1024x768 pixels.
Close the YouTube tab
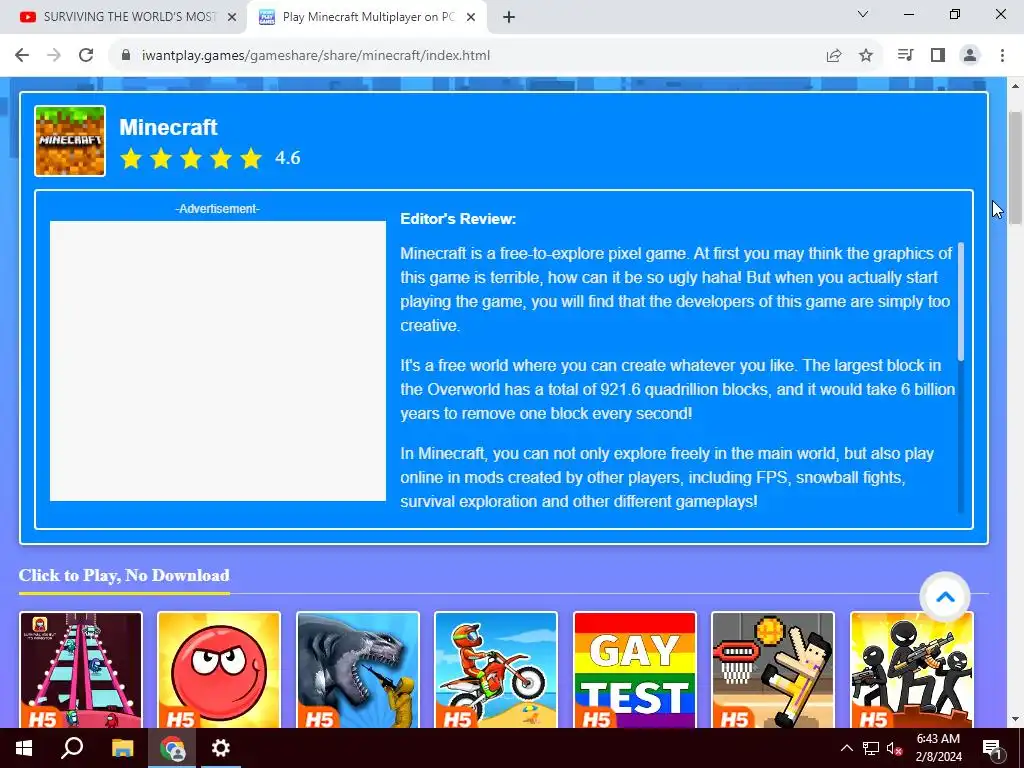click(x=232, y=18)
